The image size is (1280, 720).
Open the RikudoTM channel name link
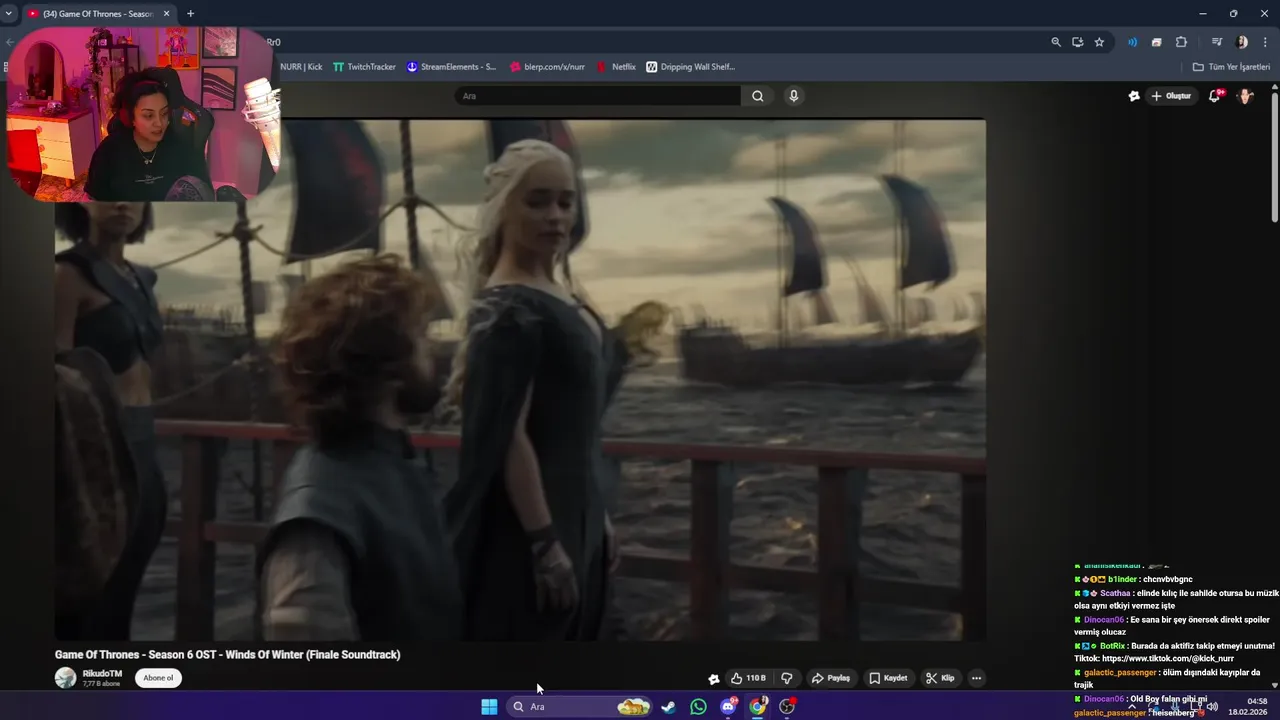pos(102,673)
